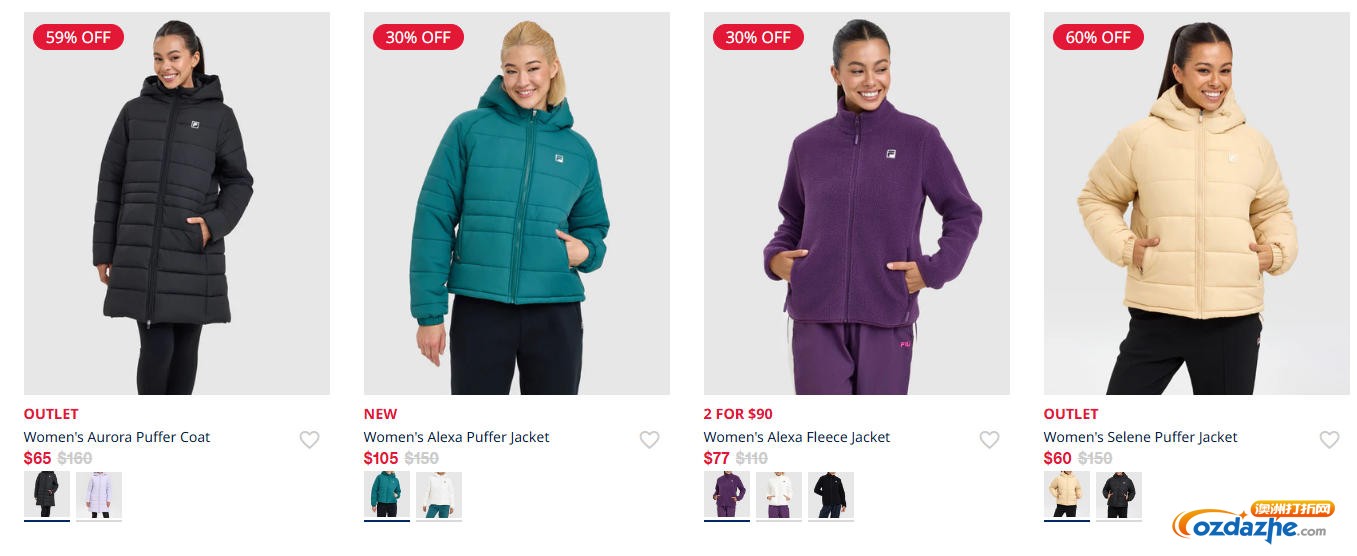Open Women's Selene Puffer Jacket product link
Screen dimensions: 1357x556
1141,437
